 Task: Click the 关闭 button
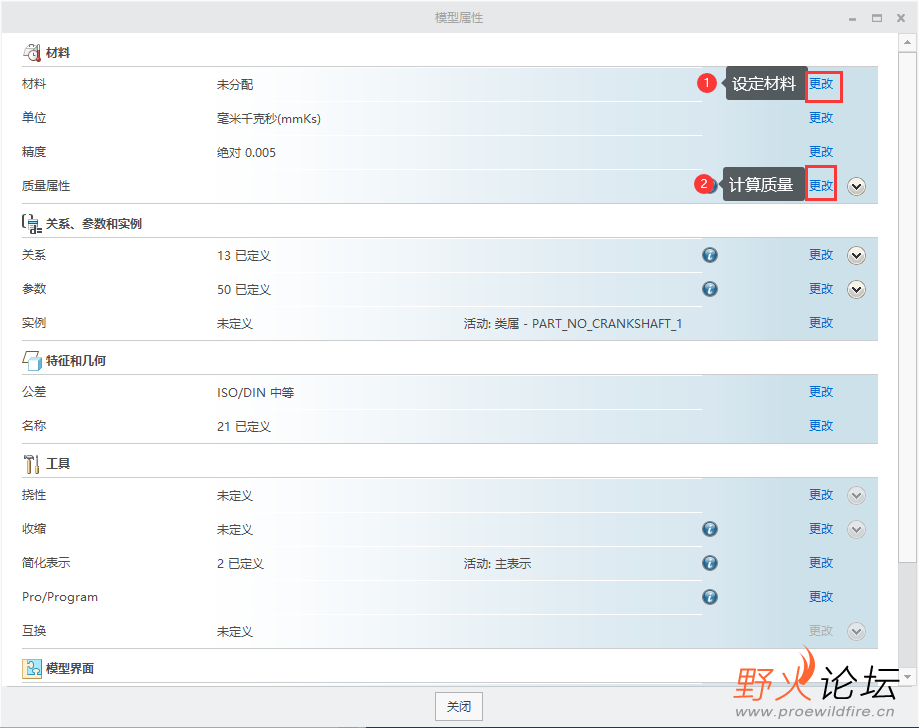(459, 707)
